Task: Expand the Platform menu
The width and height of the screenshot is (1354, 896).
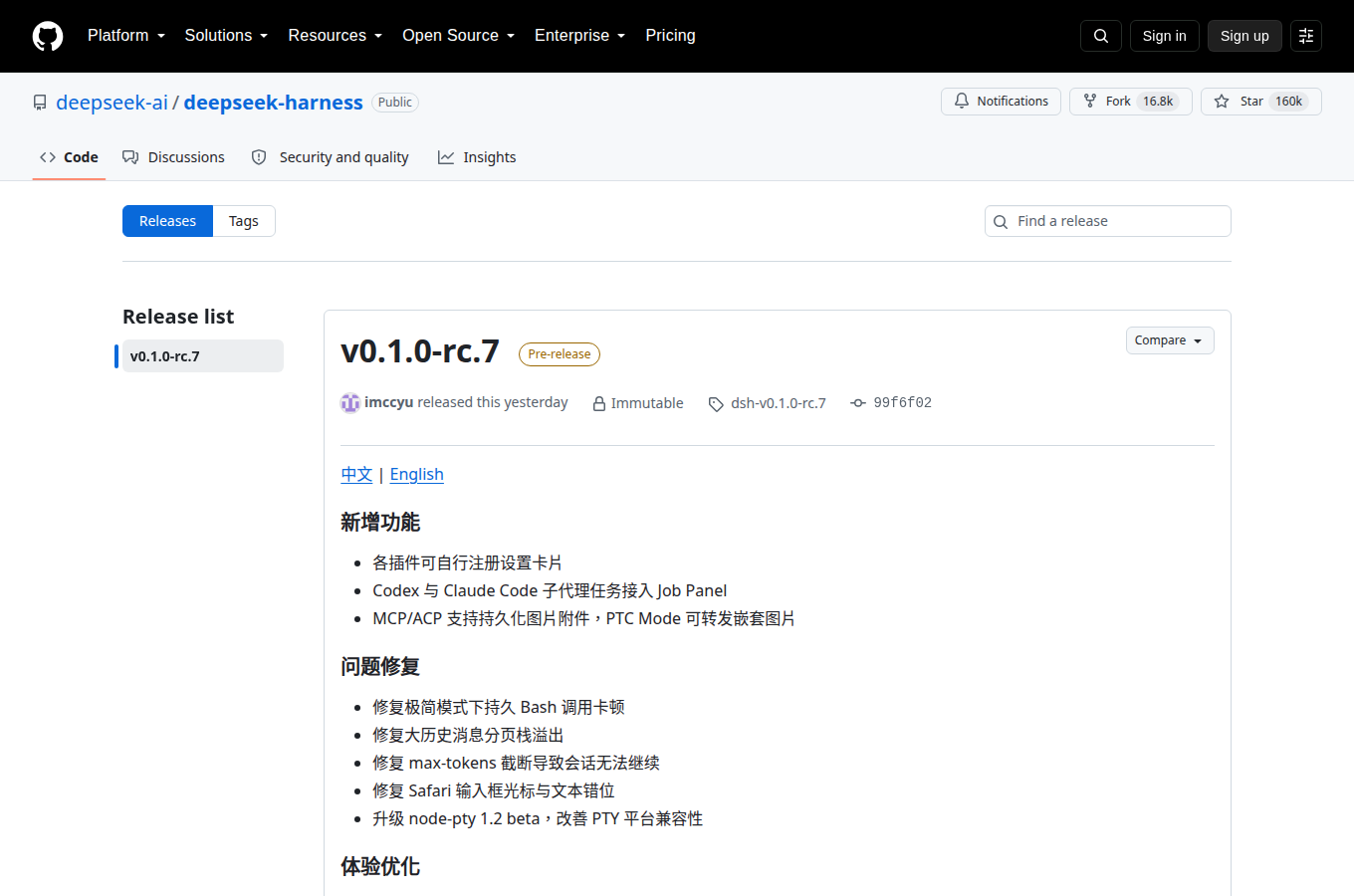Action: [126, 36]
